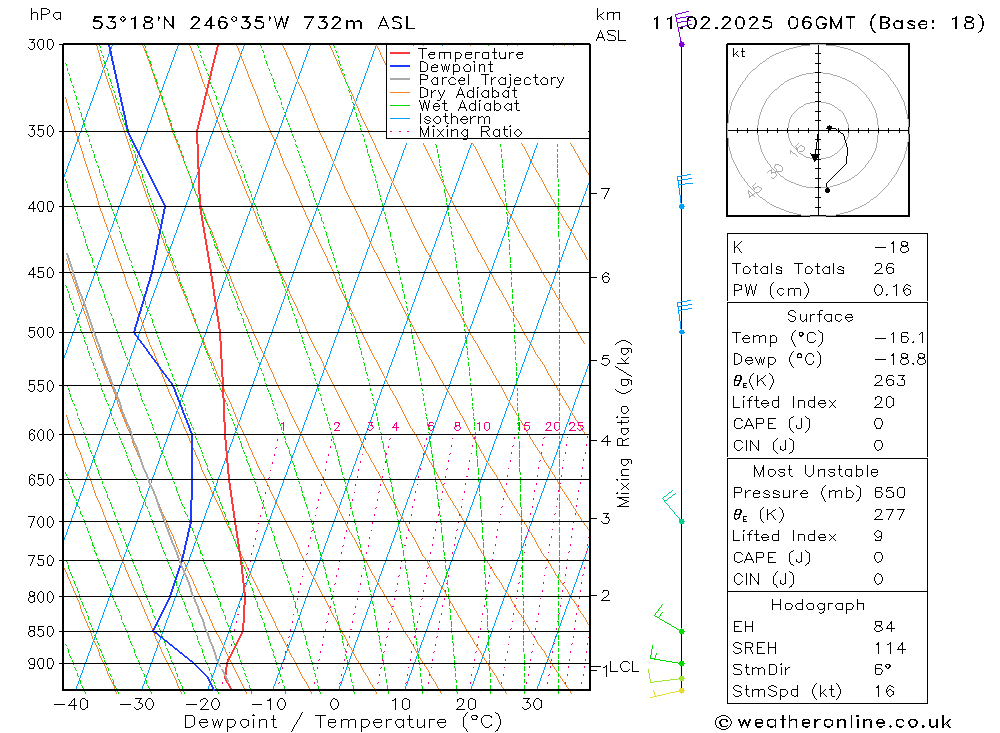Click the PW (cm) value 0.16
The height and width of the screenshot is (733, 1000).
(893, 290)
